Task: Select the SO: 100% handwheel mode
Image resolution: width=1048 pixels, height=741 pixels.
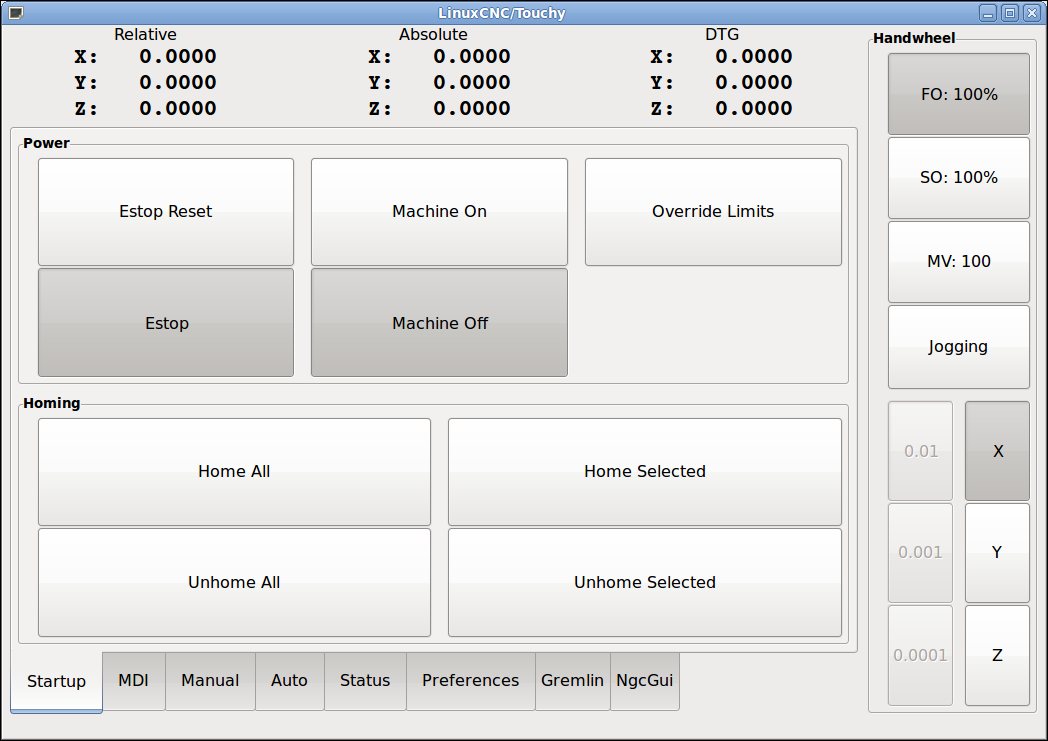Action: pyautogui.click(x=958, y=178)
